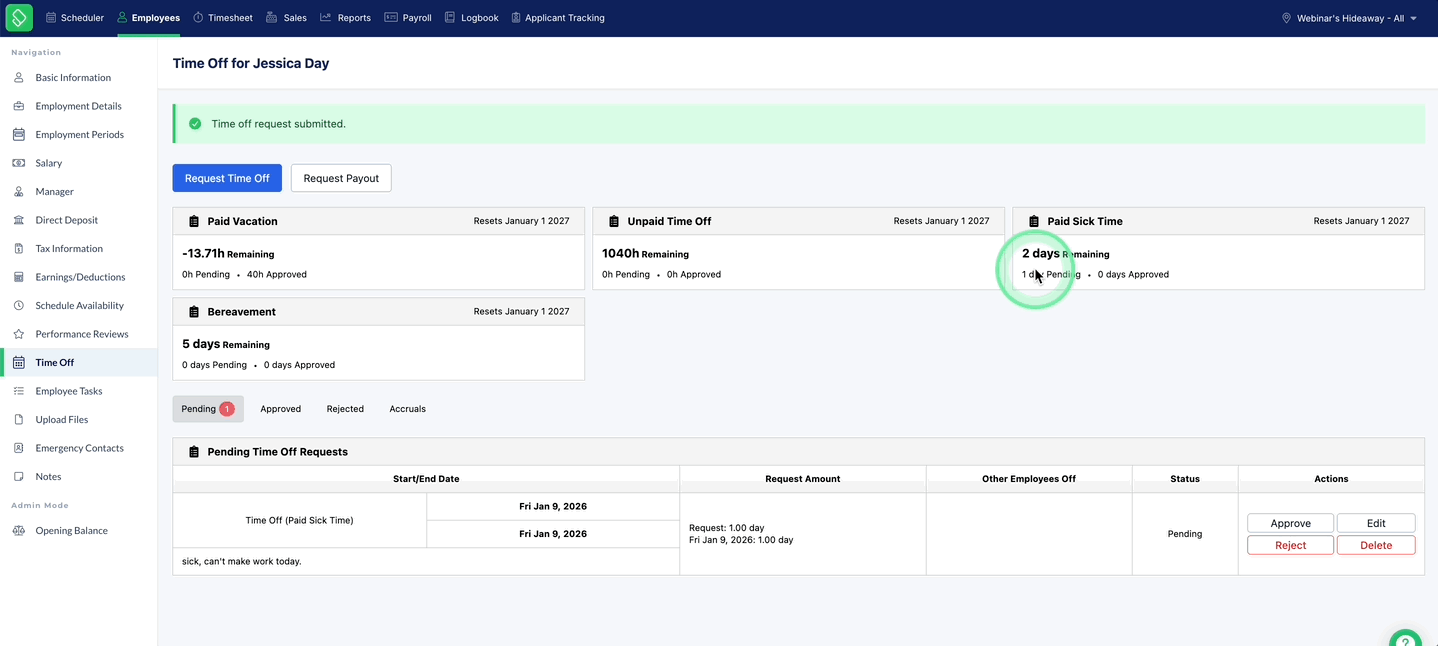Image resolution: width=1438 pixels, height=646 pixels.
Task: Open the Reports menu
Action: click(x=346, y=18)
